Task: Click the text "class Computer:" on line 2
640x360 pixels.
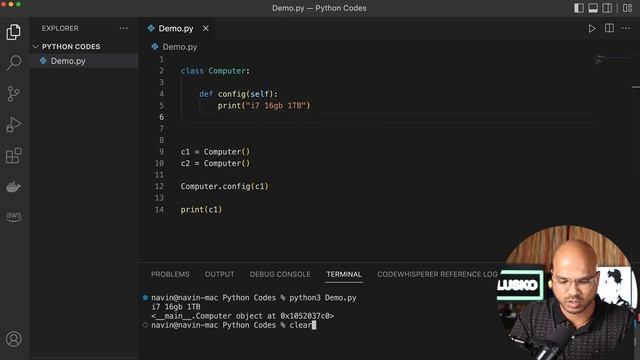Action: tap(215, 71)
